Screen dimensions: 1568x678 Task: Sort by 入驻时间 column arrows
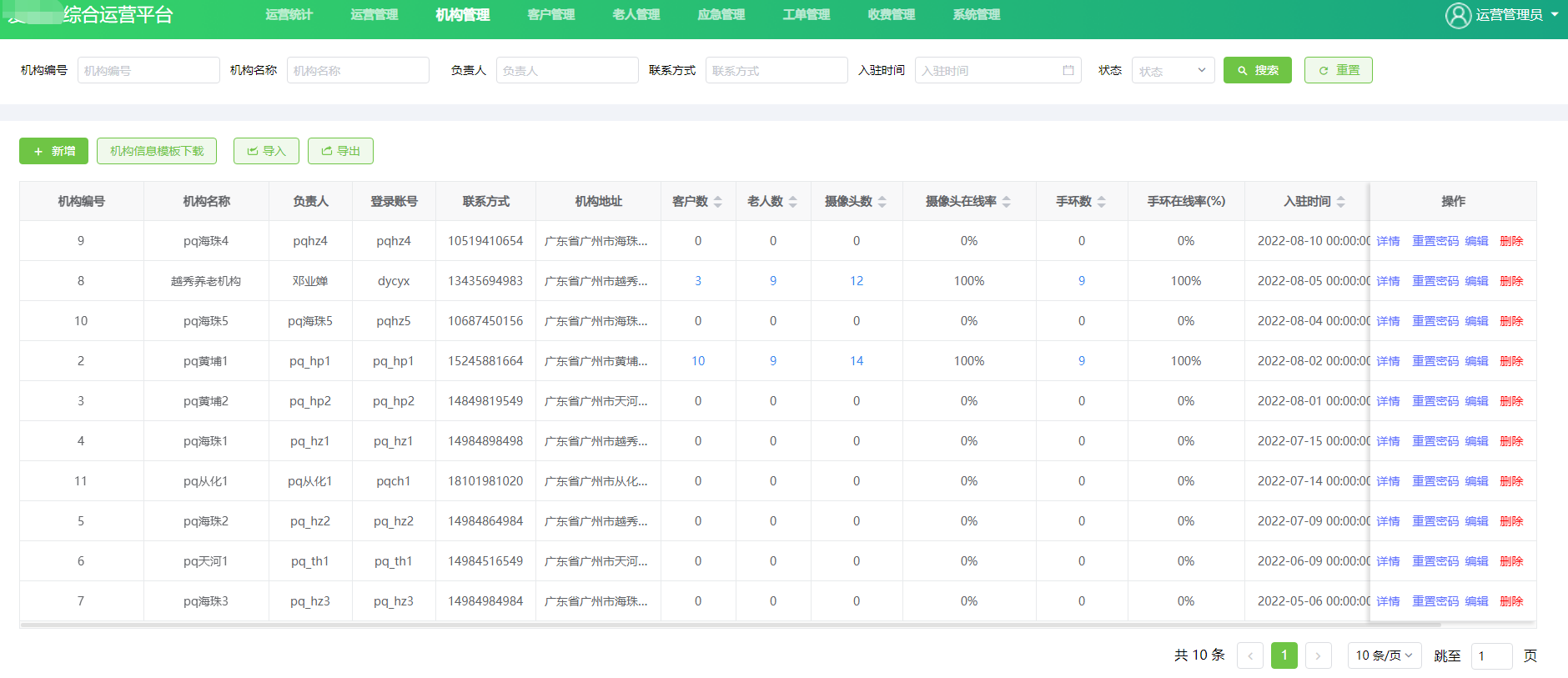click(x=1341, y=202)
